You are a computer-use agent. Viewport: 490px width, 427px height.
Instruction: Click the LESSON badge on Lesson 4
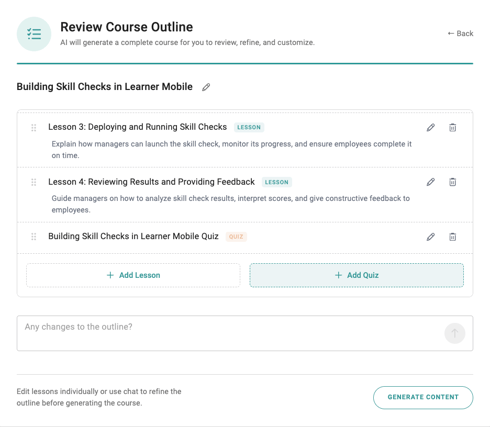(277, 182)
